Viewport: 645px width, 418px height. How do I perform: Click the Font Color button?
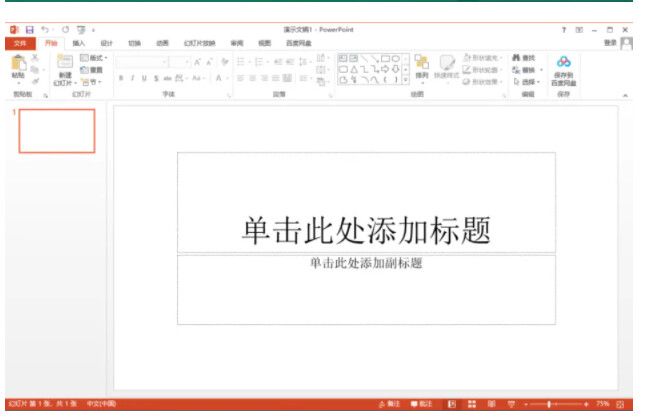[218, 78]
